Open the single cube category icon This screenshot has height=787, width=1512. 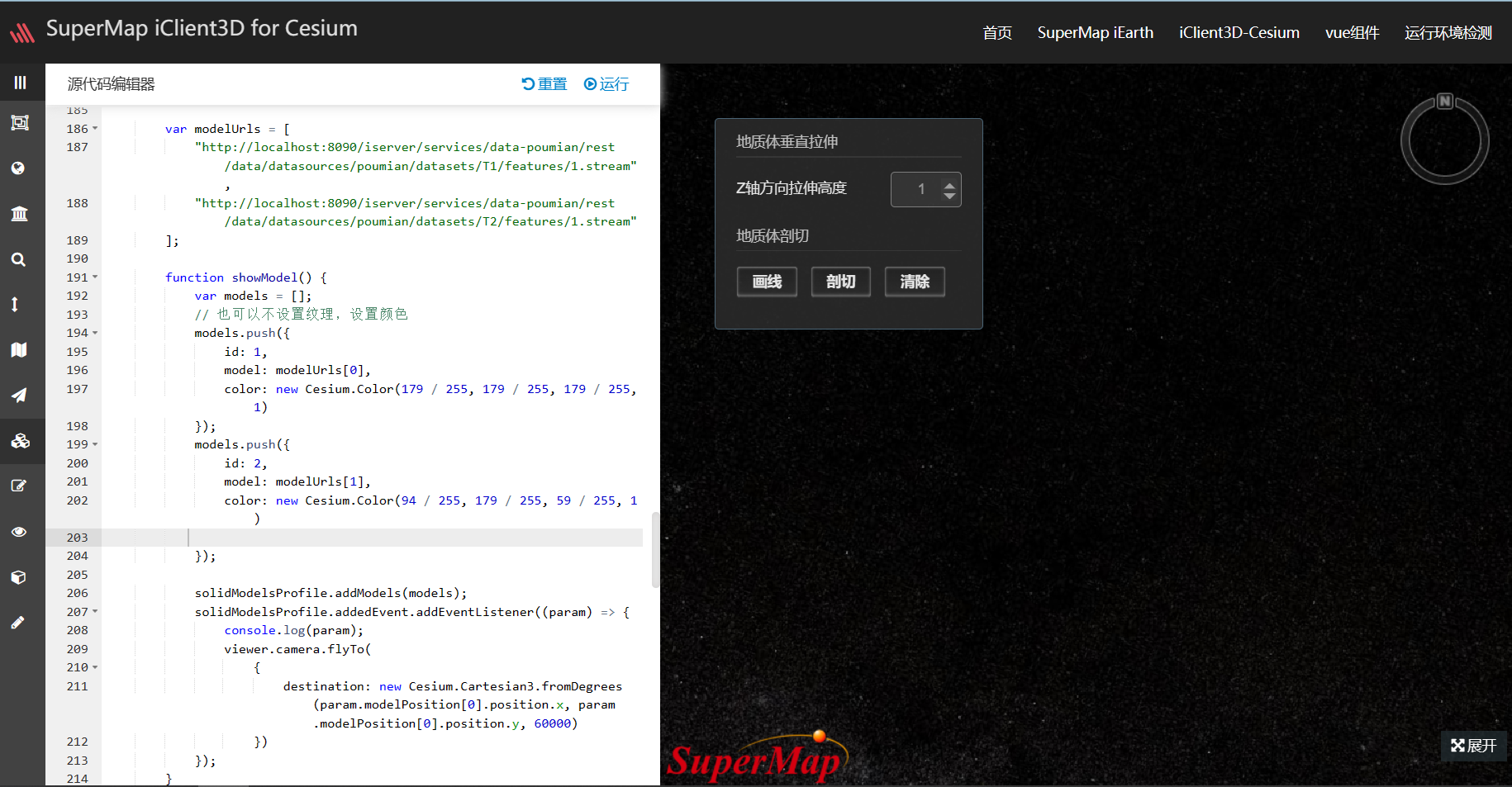pos(19,577)
